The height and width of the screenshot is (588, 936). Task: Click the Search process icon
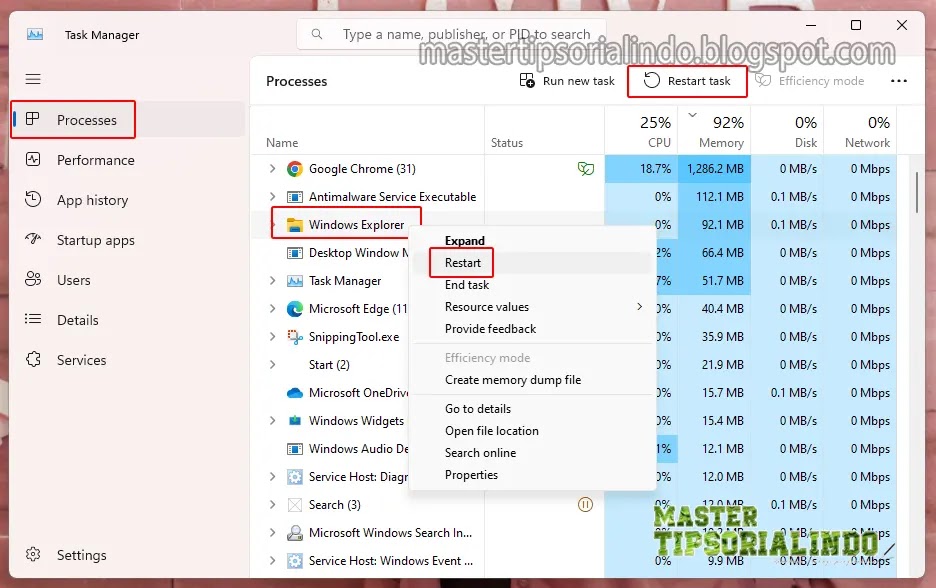click(x=294, y=505)
